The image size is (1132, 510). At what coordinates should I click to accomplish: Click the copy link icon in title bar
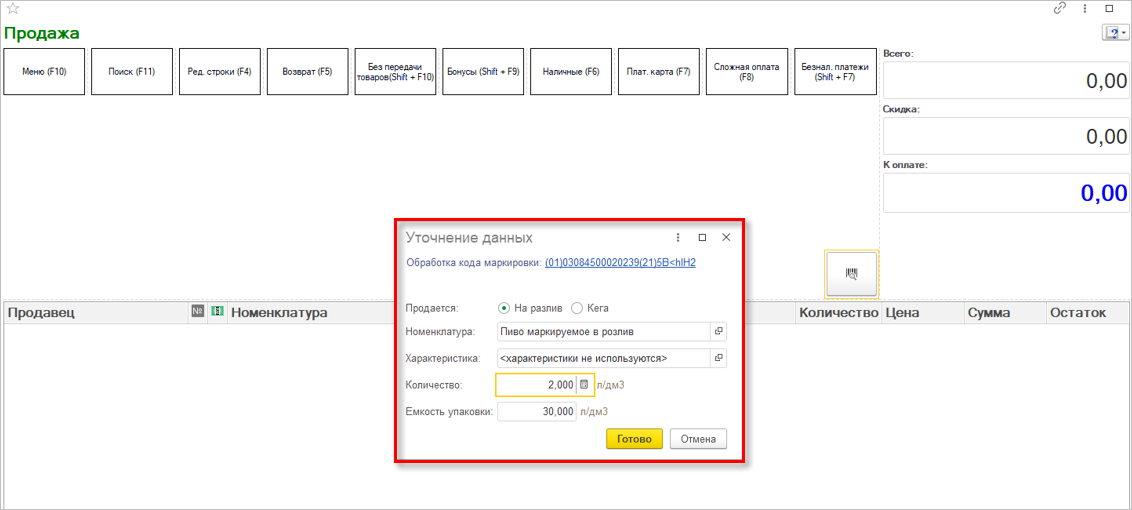point(1060,8)
